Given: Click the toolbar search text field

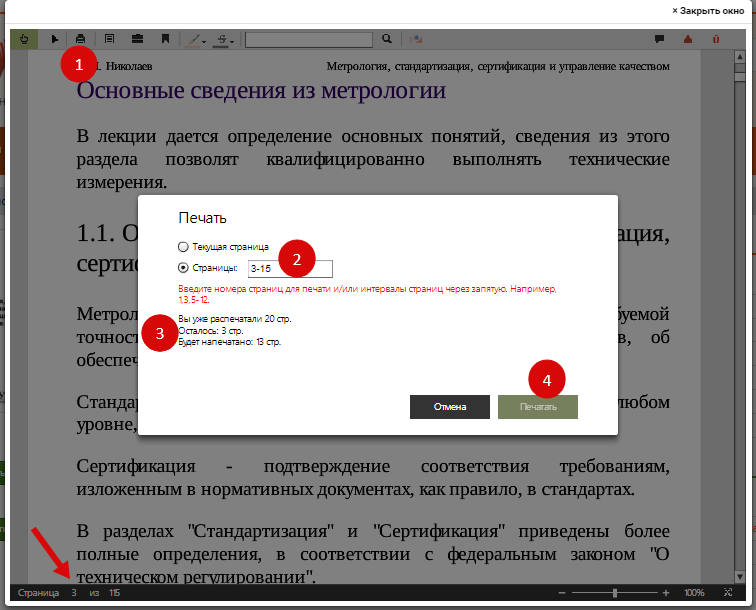Looking at the screenshot, I should 311,39.
